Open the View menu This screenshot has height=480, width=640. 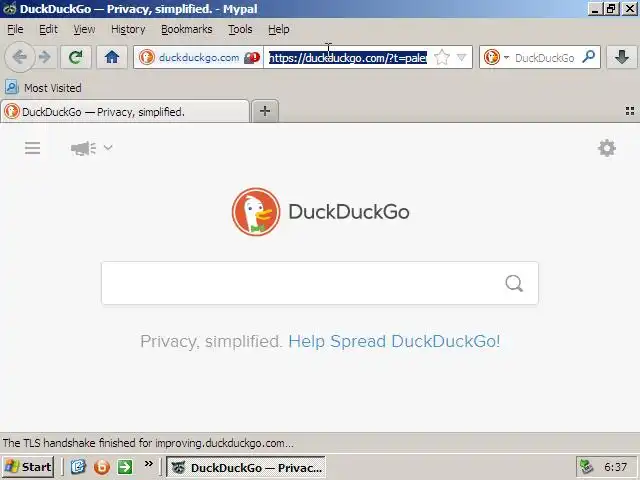coord(84,29)
